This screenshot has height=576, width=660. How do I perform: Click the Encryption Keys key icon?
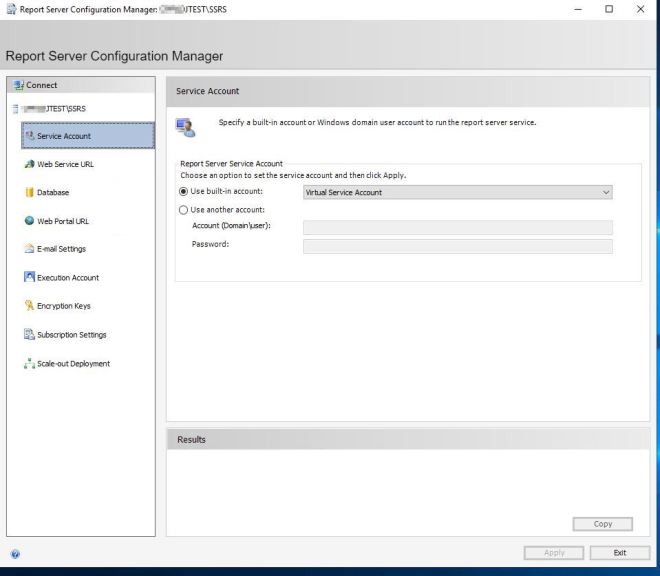pos(28,306)
